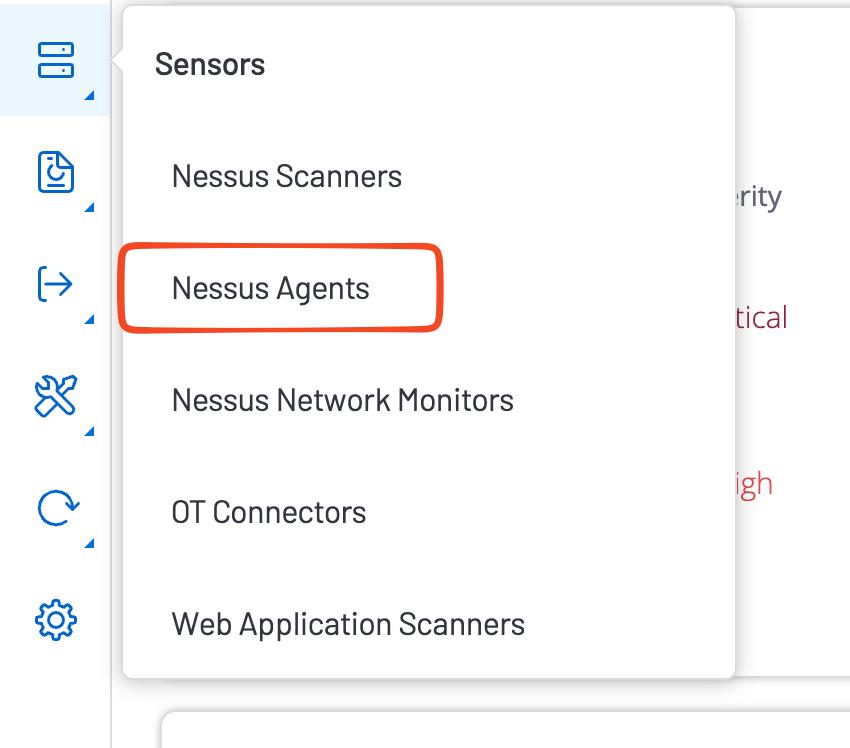Click the circular refresh arrow sidebar icon
Viewport: 850px width, 748px height.
pos(55,509)
